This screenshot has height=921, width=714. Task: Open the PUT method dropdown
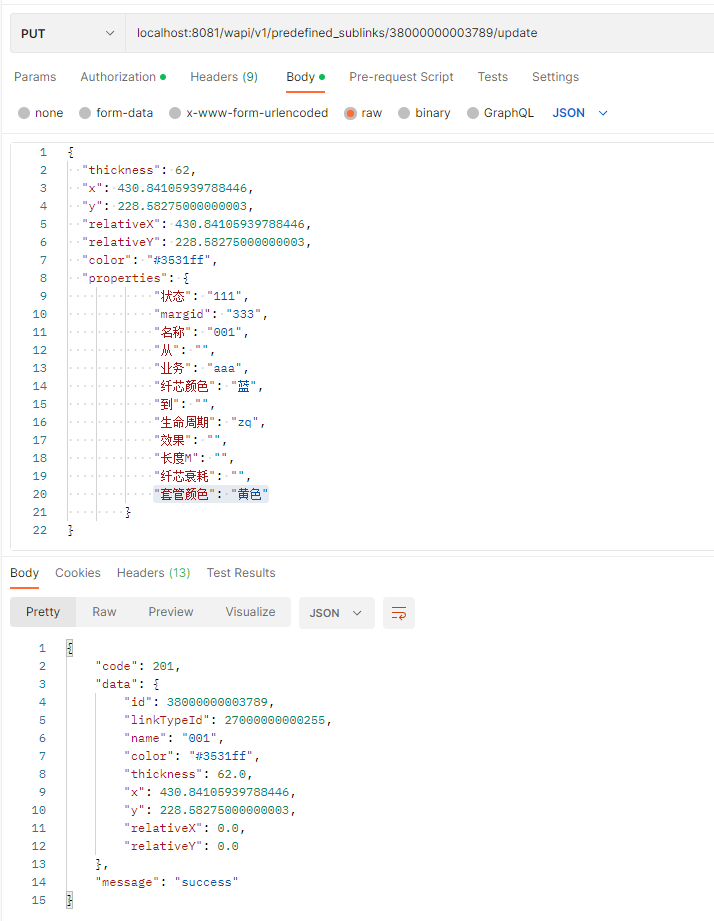pos(67,33)
